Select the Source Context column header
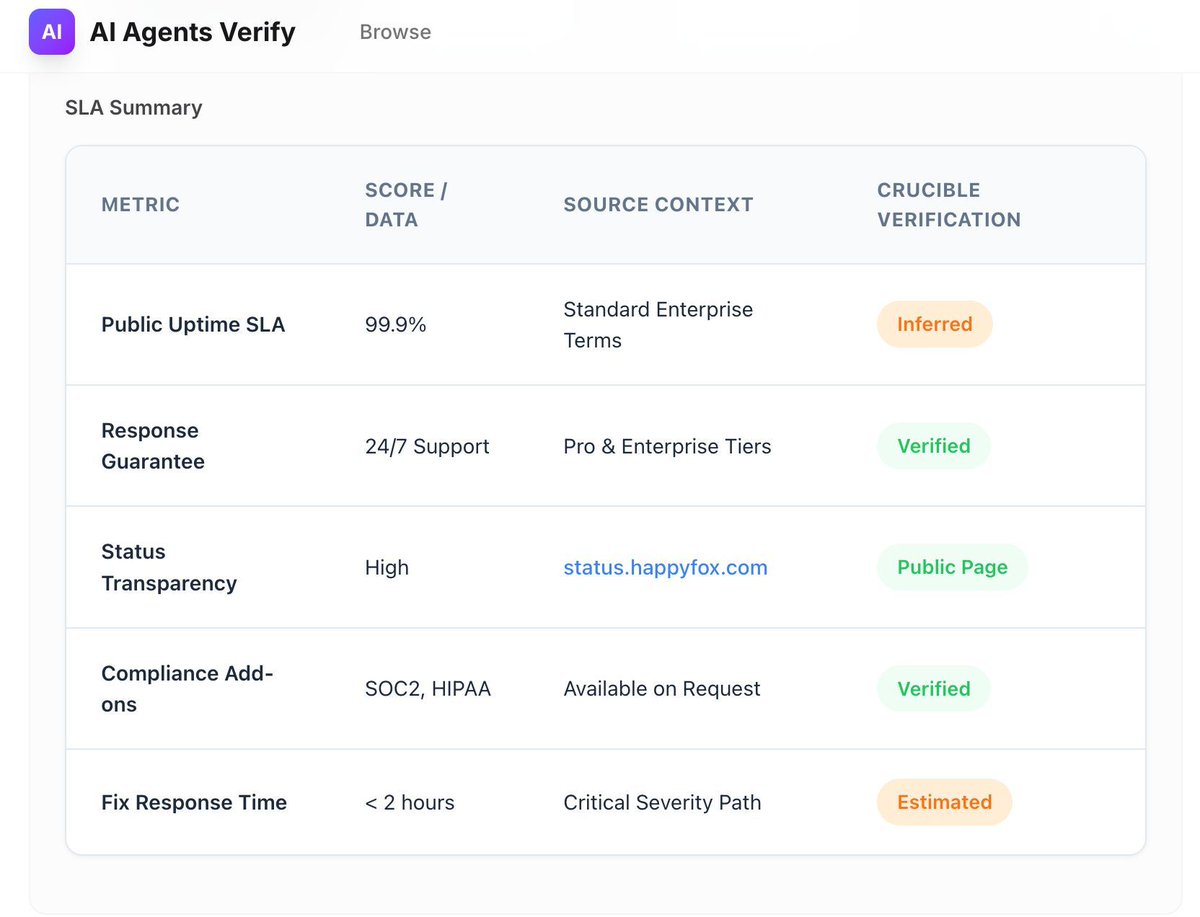 [x=658, y=205]
